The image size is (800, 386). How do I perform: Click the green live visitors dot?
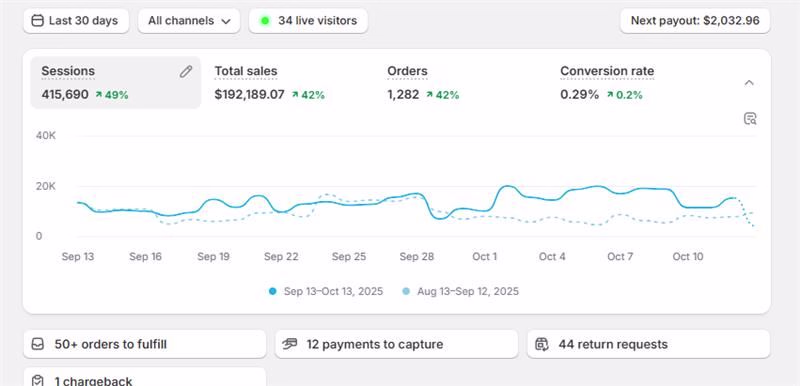[265, 21]
